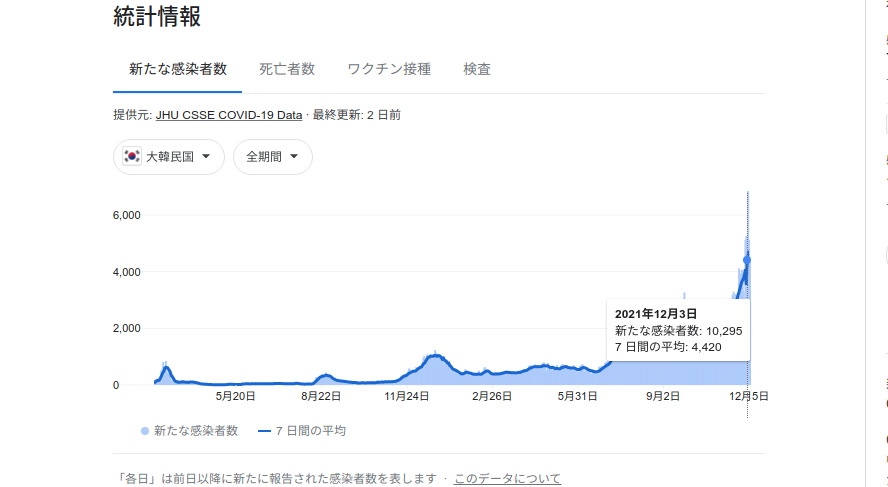Image resolution: width=888 pixels, height=487 pixels.
Task: Select the 新たな感染者数 tab
Action: point(178,69)
